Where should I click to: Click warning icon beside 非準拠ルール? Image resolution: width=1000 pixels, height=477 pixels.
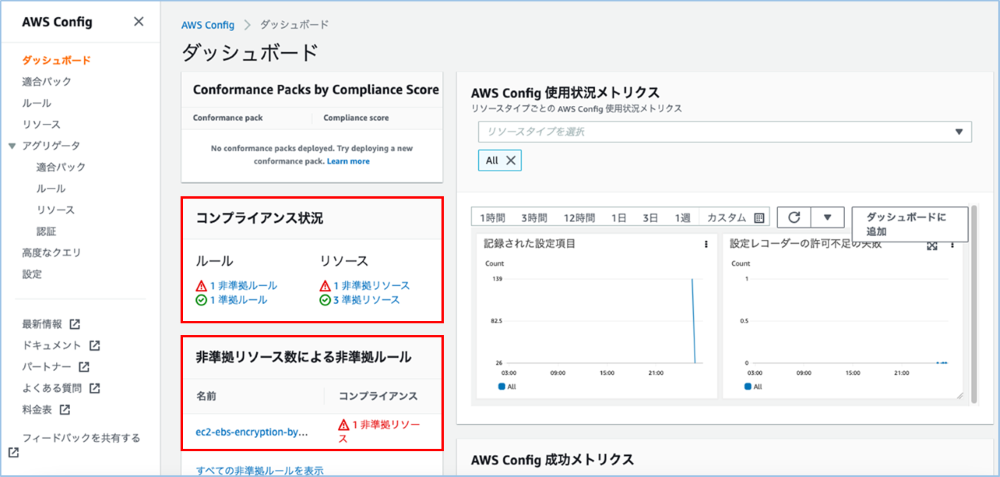coord(201,286)
